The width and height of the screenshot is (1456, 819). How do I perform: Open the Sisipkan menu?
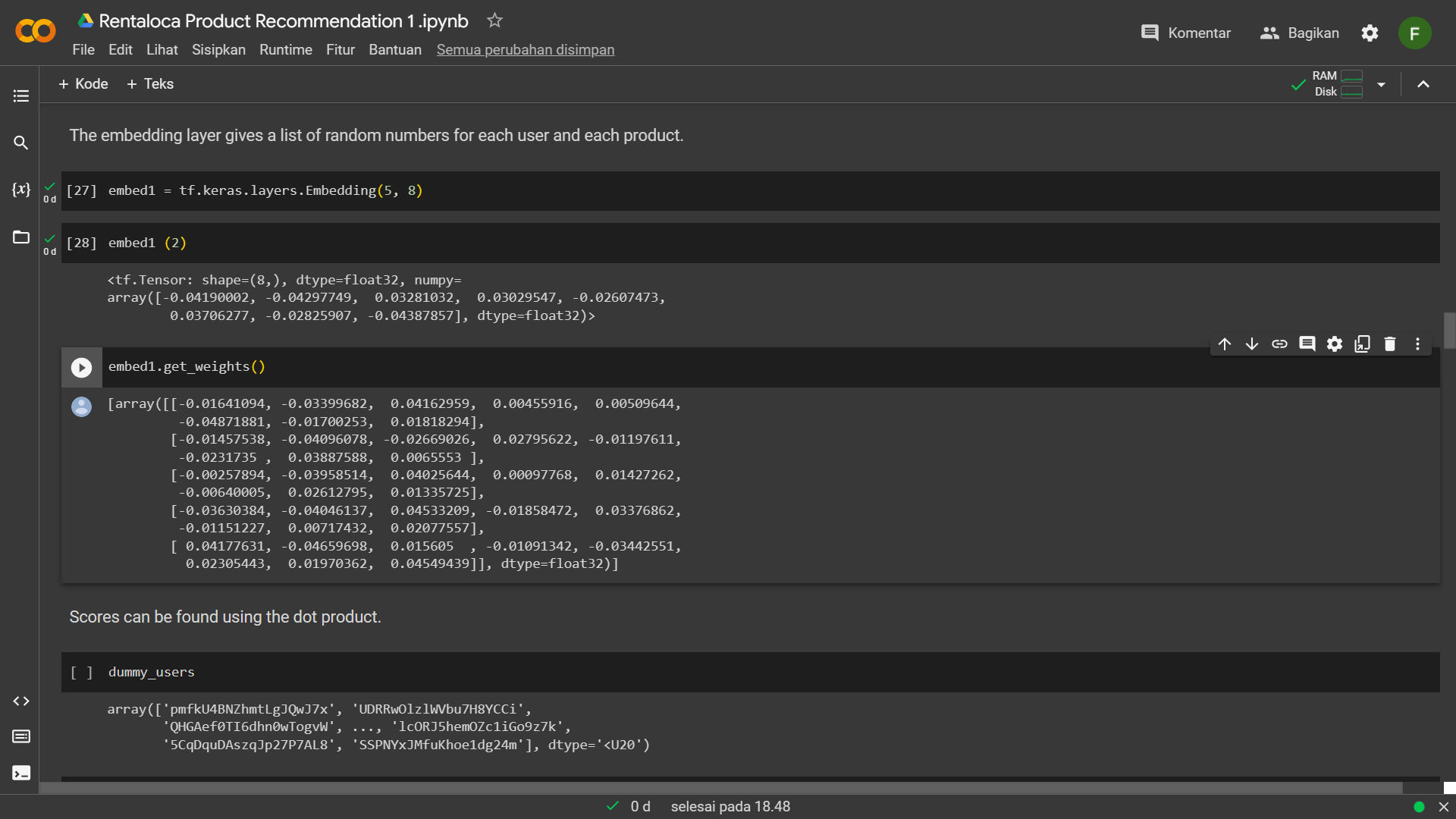(218, 49)
